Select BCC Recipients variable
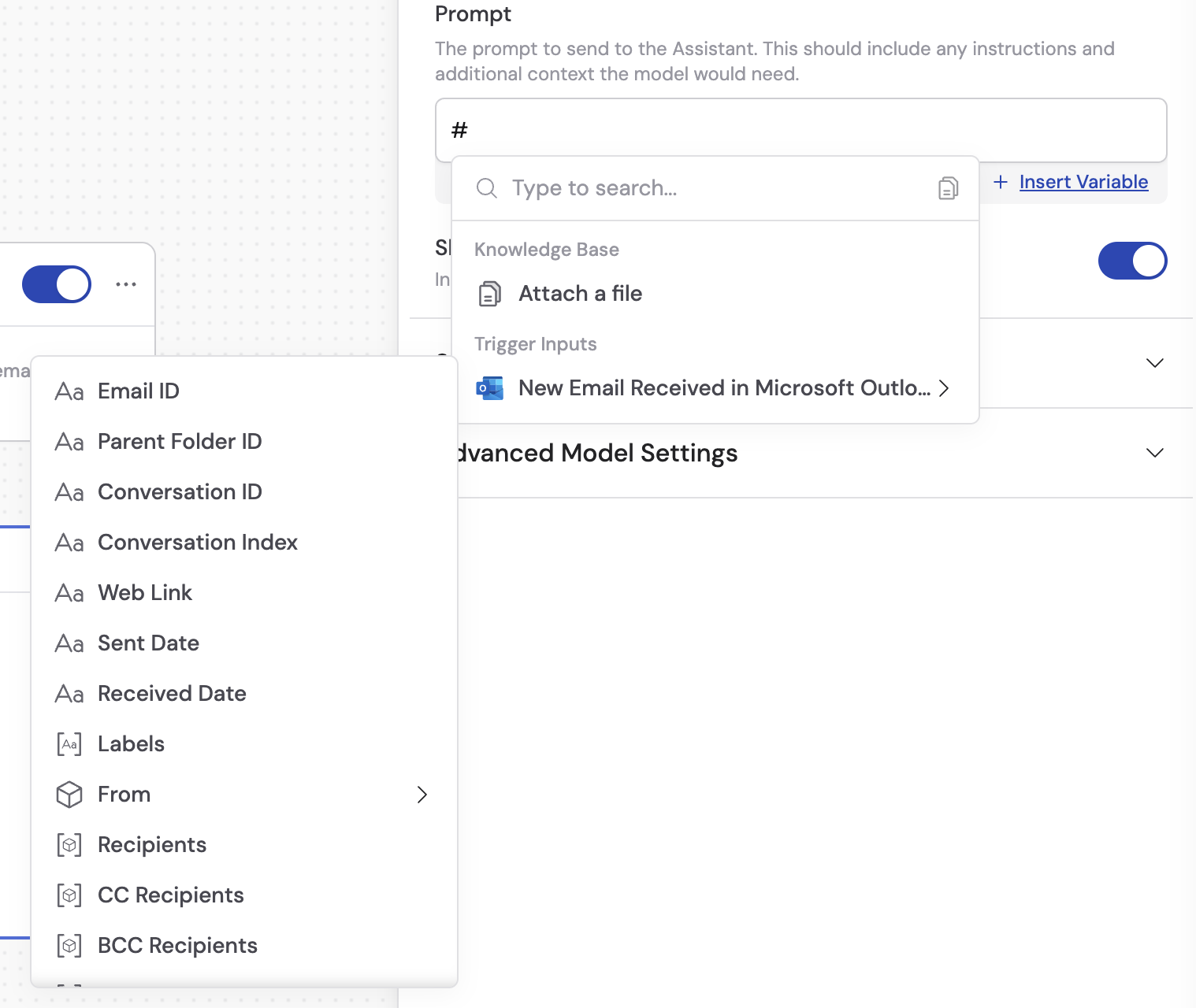The image size is (1196, 1008). (177, 945)
